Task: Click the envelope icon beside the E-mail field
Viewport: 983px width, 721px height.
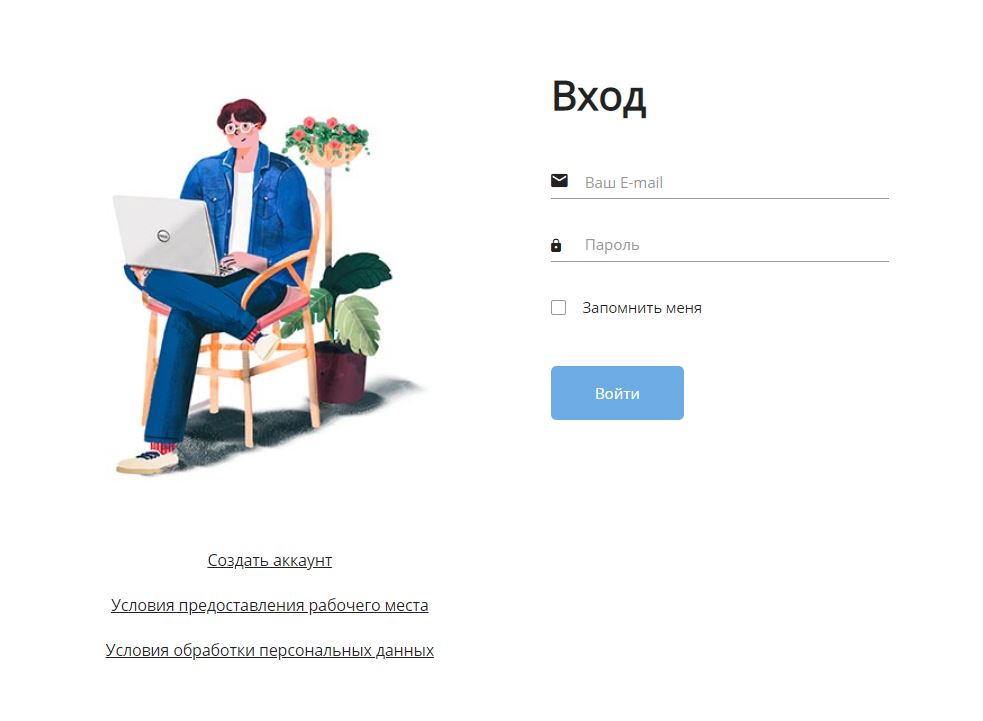Action: coord(559,181)
